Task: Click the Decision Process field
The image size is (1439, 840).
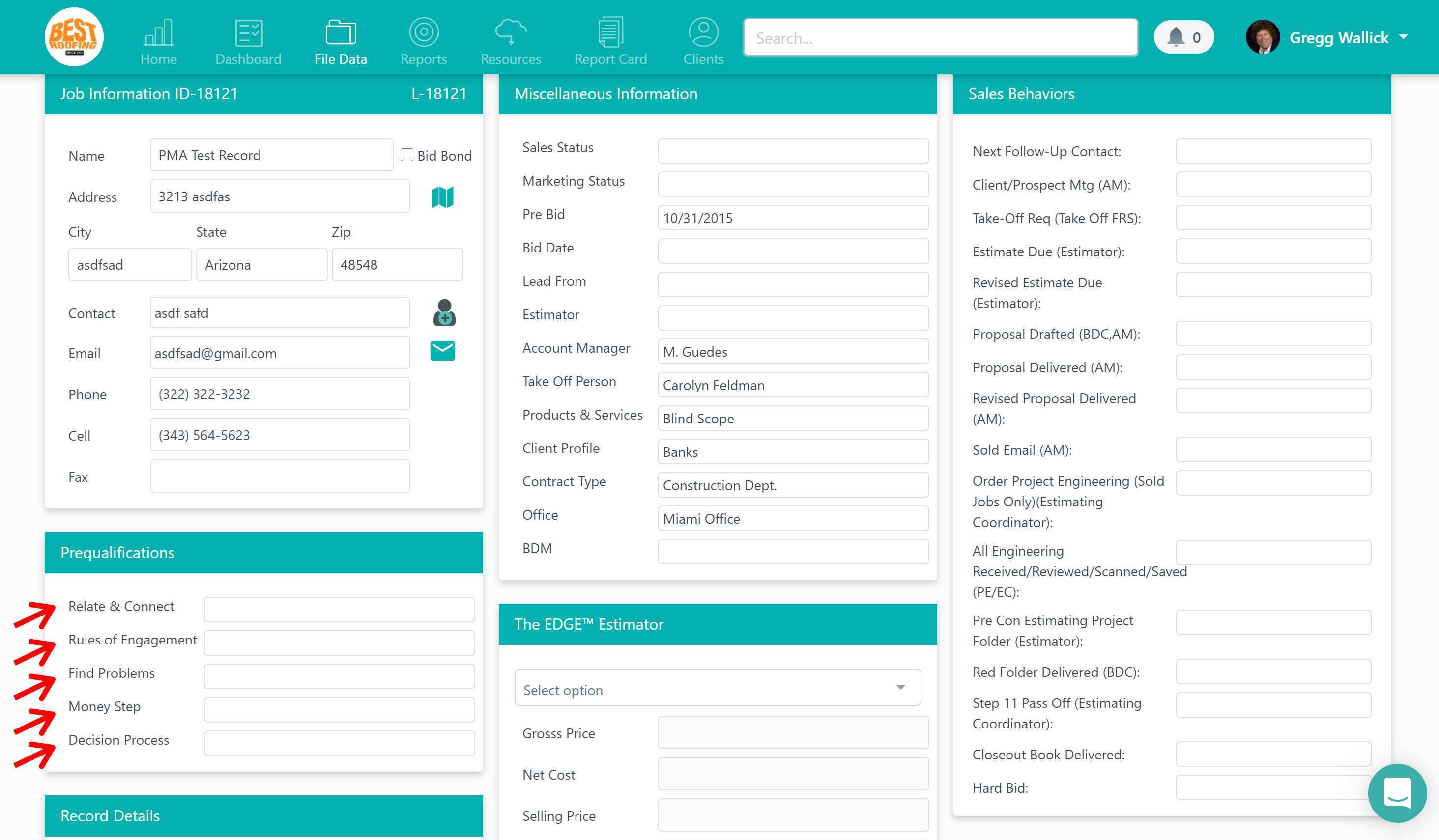Action: 339,743
